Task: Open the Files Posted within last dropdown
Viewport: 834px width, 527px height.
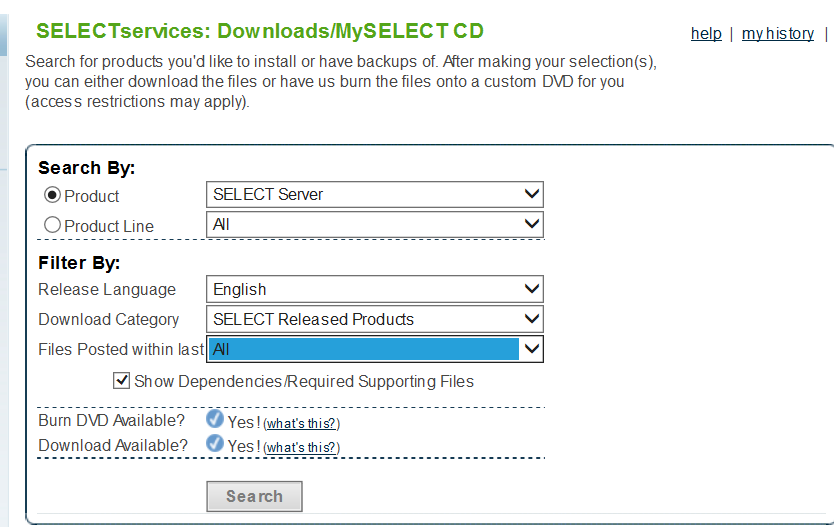Action: pyautogui.click(x=374, y=349)
